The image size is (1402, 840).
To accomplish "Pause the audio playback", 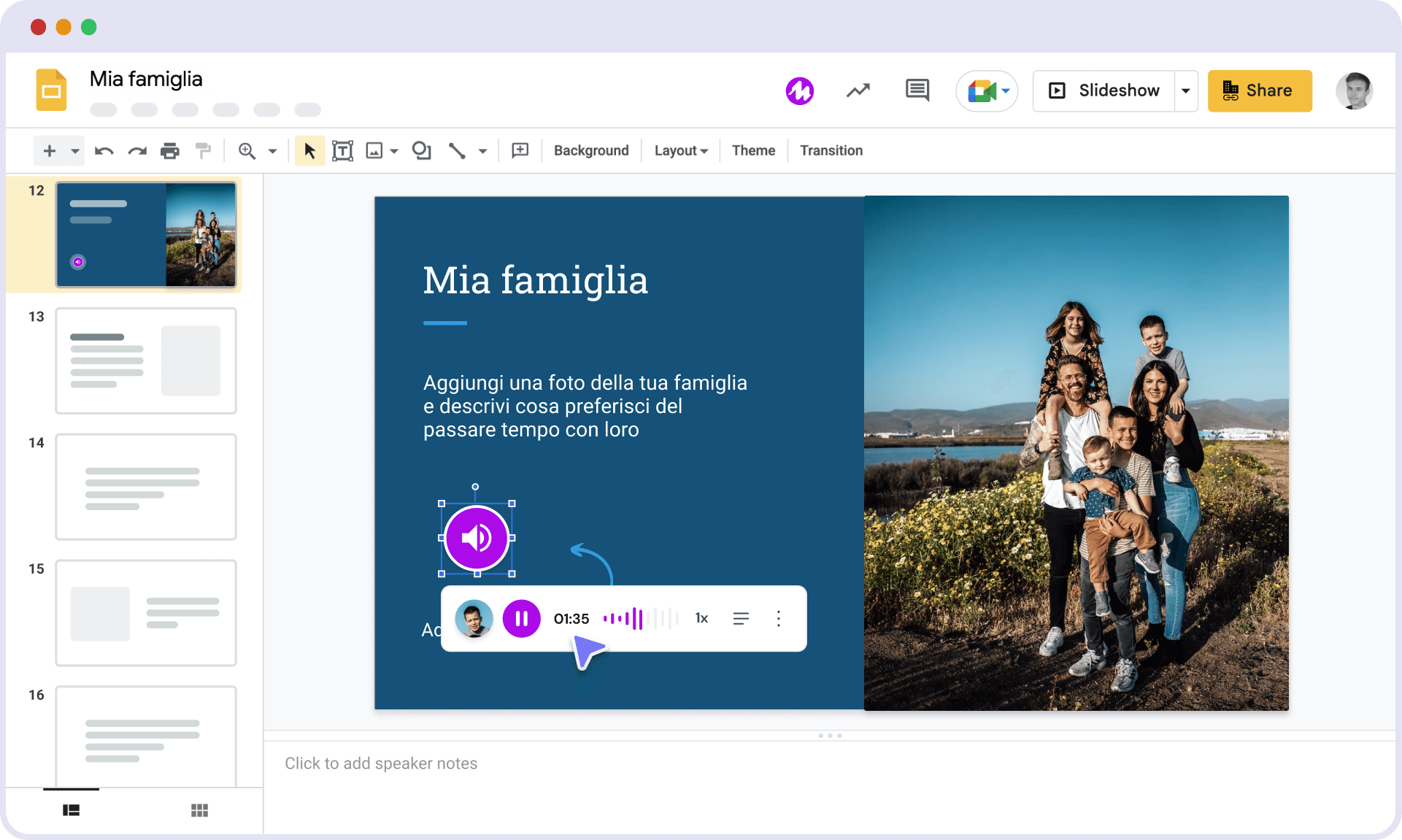I will click(x=521, y=619).
